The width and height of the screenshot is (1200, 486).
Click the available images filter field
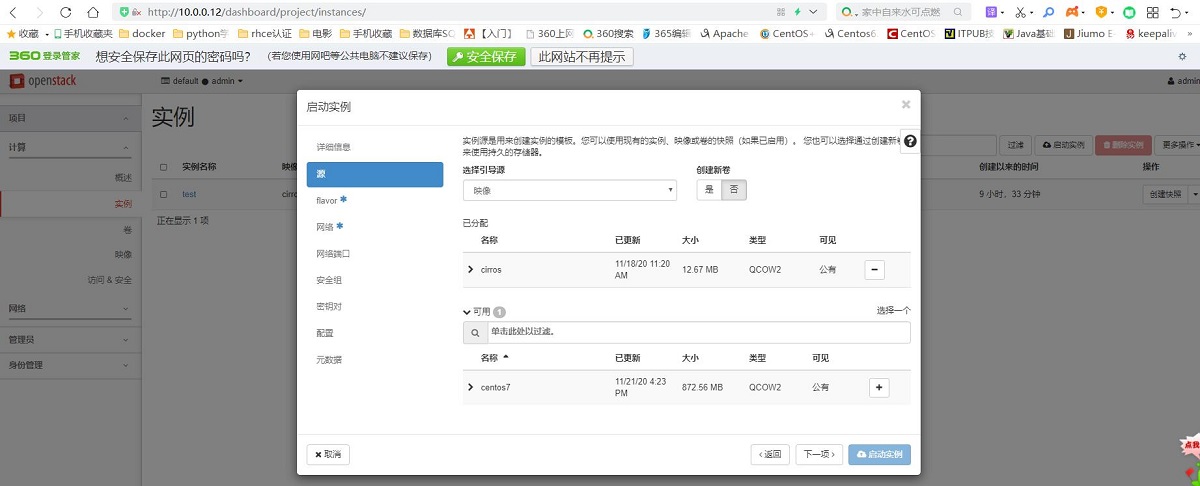tap(697, 332)
